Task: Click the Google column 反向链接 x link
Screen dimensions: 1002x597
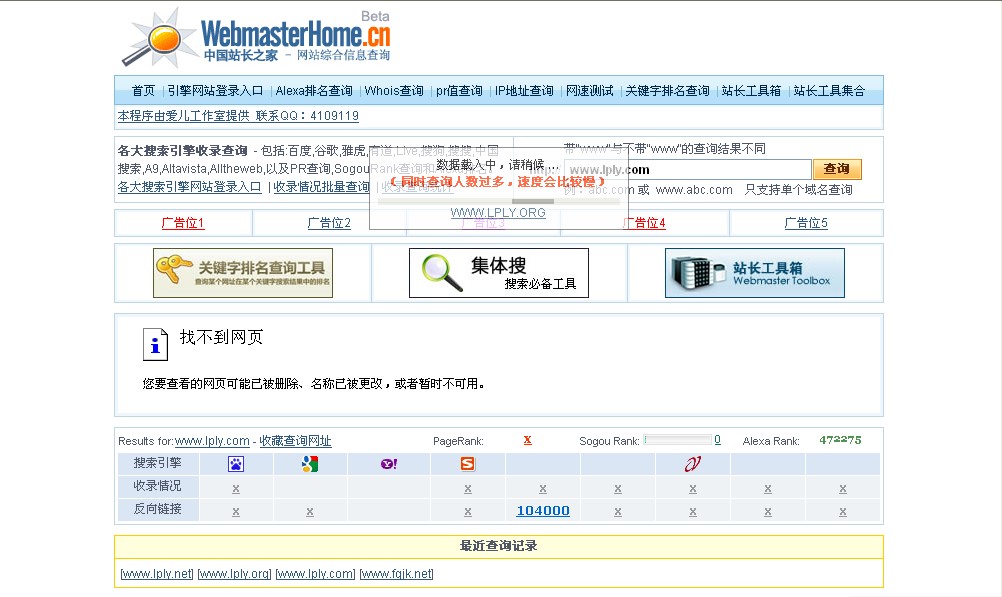Action: click(310, 512)
